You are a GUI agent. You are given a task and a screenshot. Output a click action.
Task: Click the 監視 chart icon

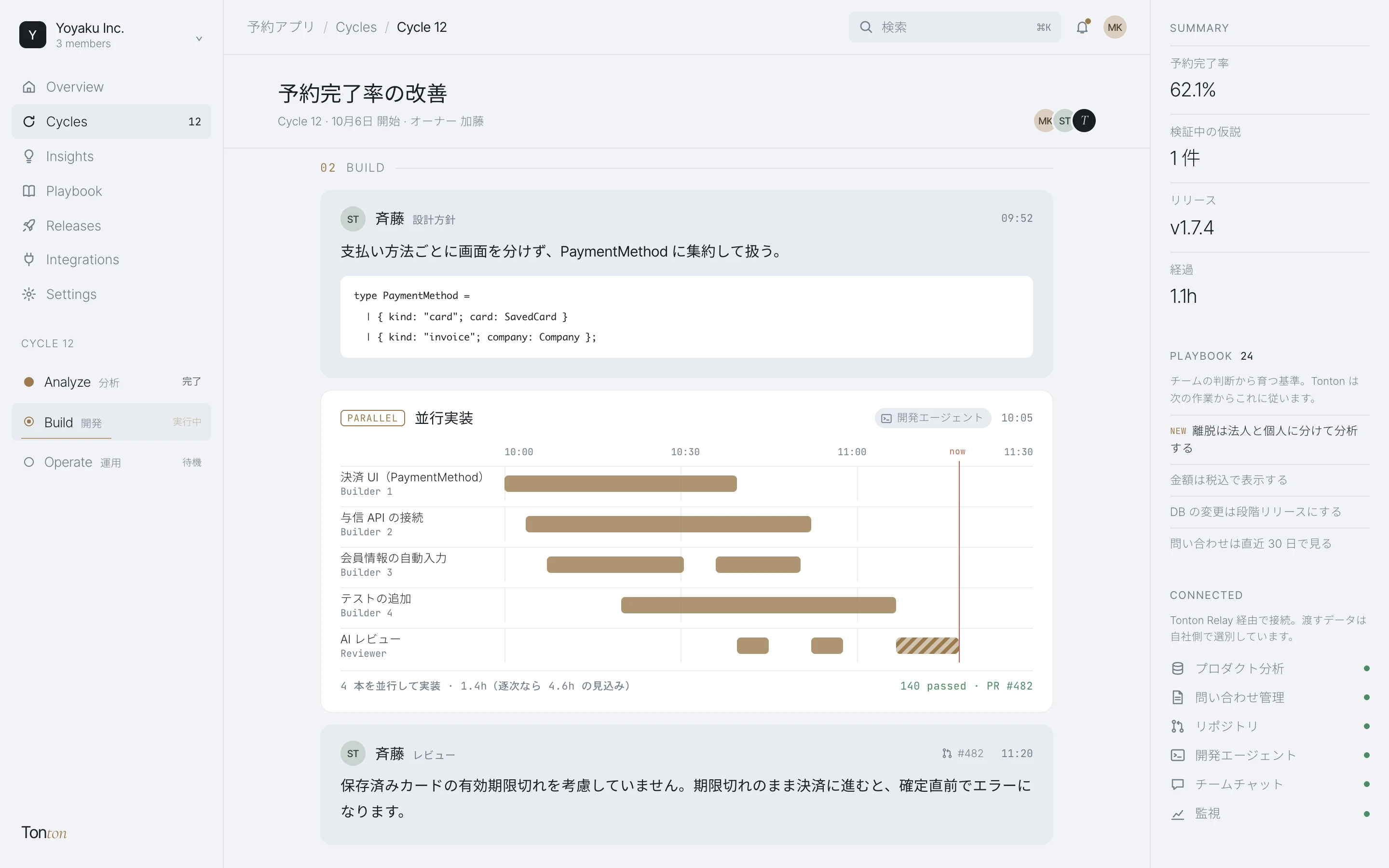click(1177, 814)
